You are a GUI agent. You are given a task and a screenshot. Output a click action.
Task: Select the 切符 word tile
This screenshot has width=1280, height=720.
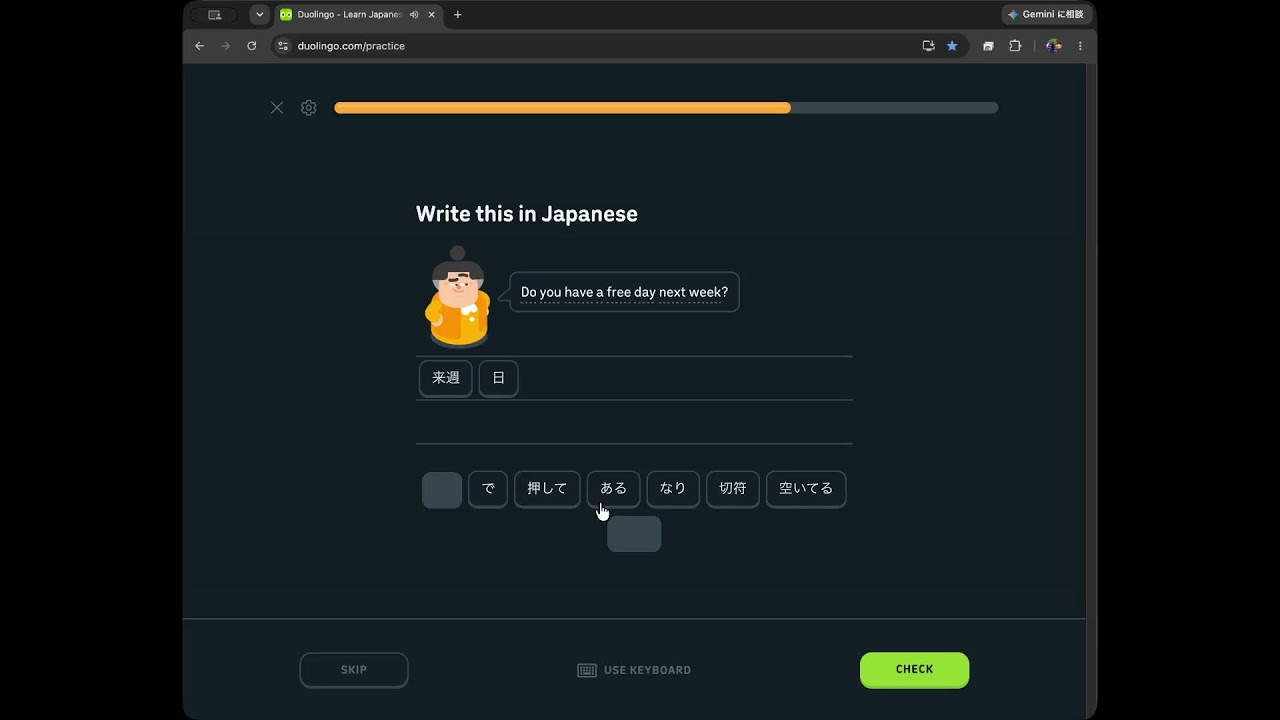point(733,489)
